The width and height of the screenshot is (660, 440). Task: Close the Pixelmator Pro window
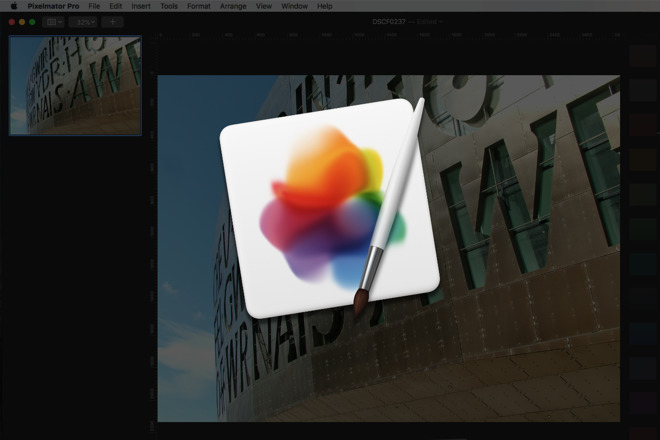(x=12, y=22)
